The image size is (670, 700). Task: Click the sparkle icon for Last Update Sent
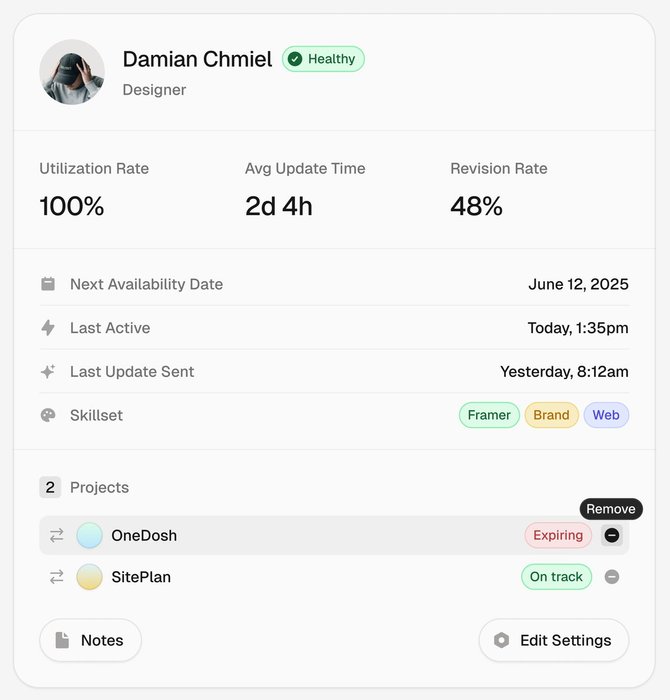(x=48, y=372)
